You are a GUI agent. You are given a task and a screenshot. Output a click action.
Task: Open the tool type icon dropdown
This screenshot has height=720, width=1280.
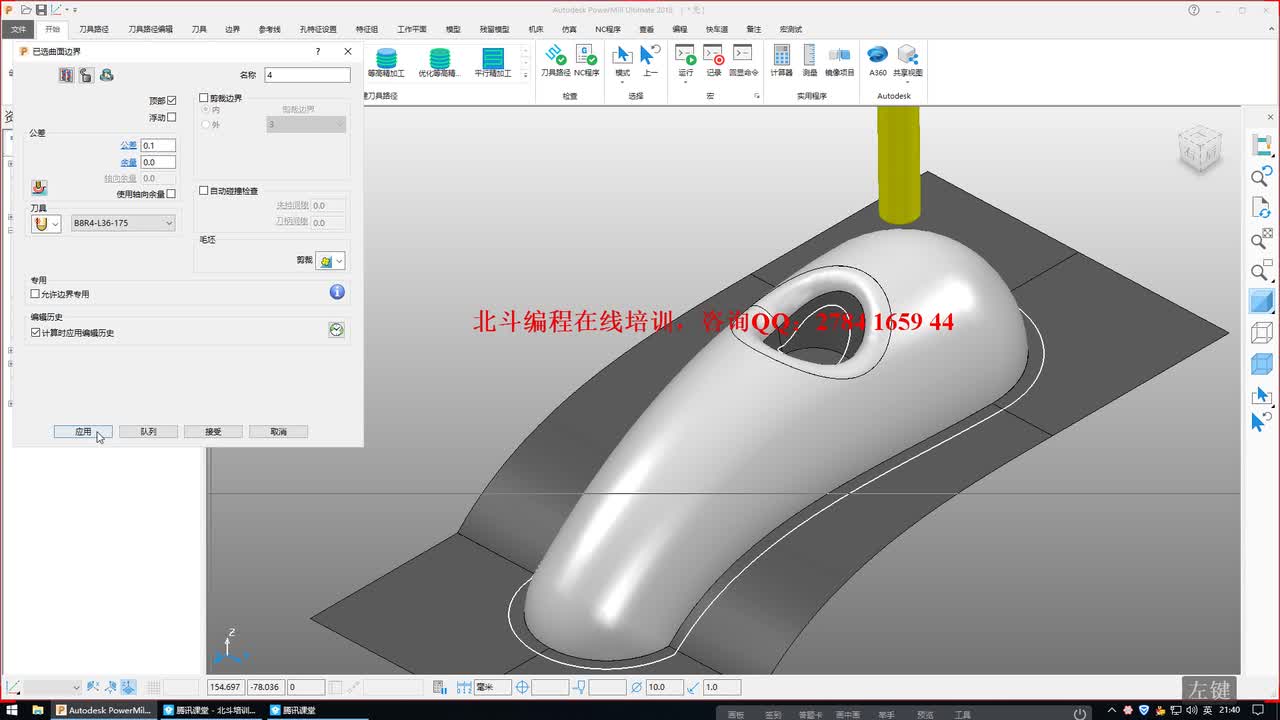pos(46,224)
